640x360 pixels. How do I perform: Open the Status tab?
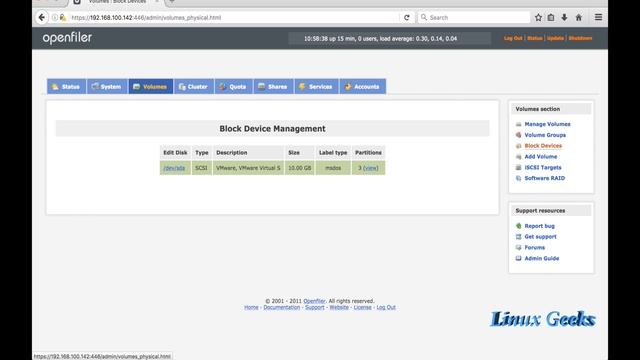66,87
